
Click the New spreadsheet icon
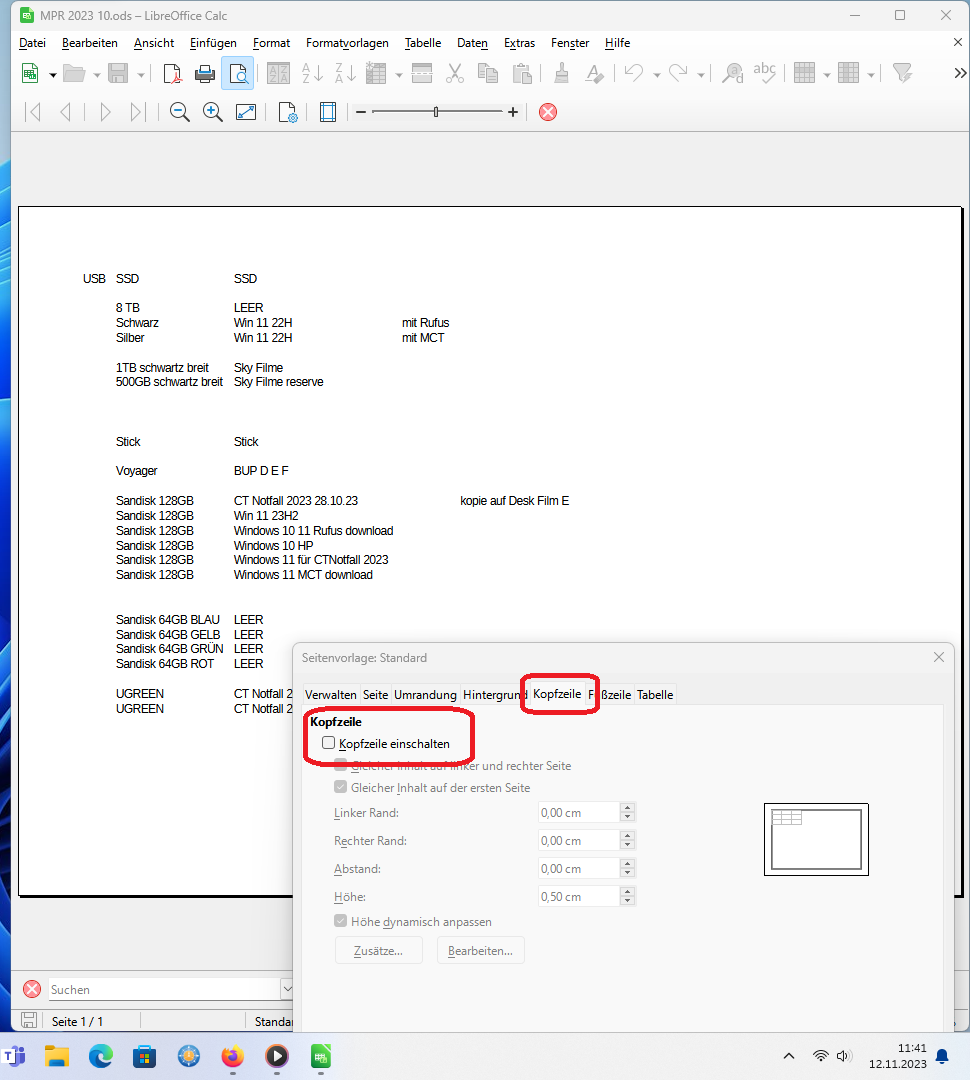tap(30, 73)
